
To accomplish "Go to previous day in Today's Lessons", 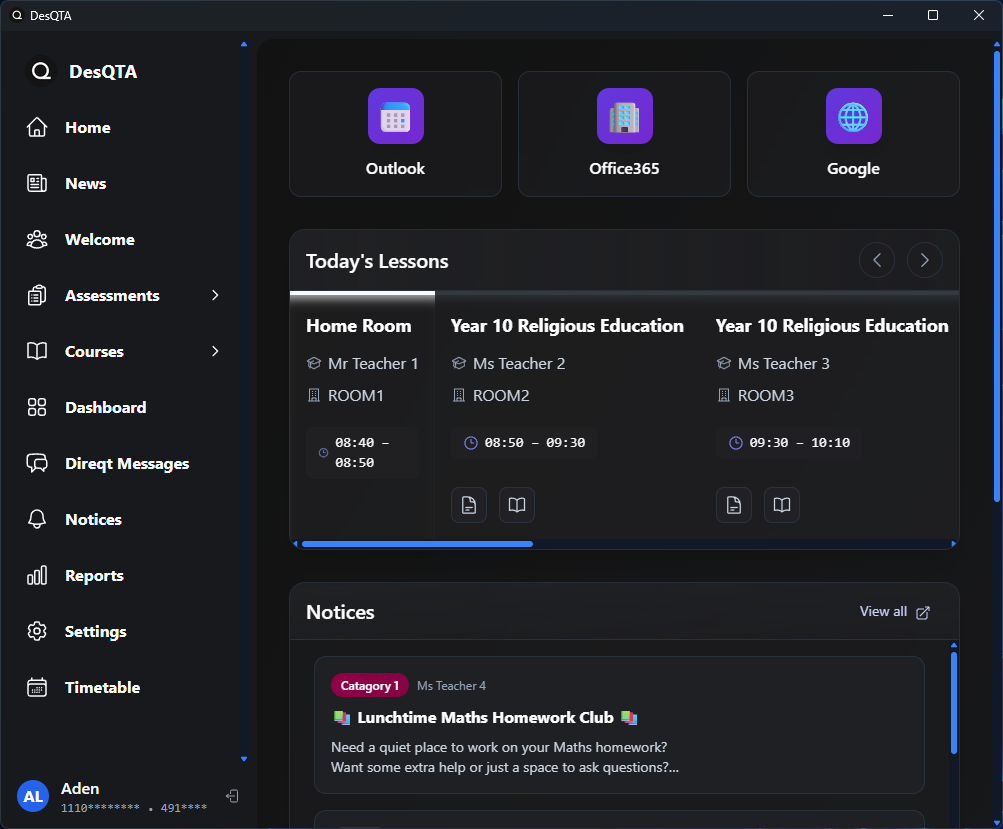I will [x=877, y=260].
